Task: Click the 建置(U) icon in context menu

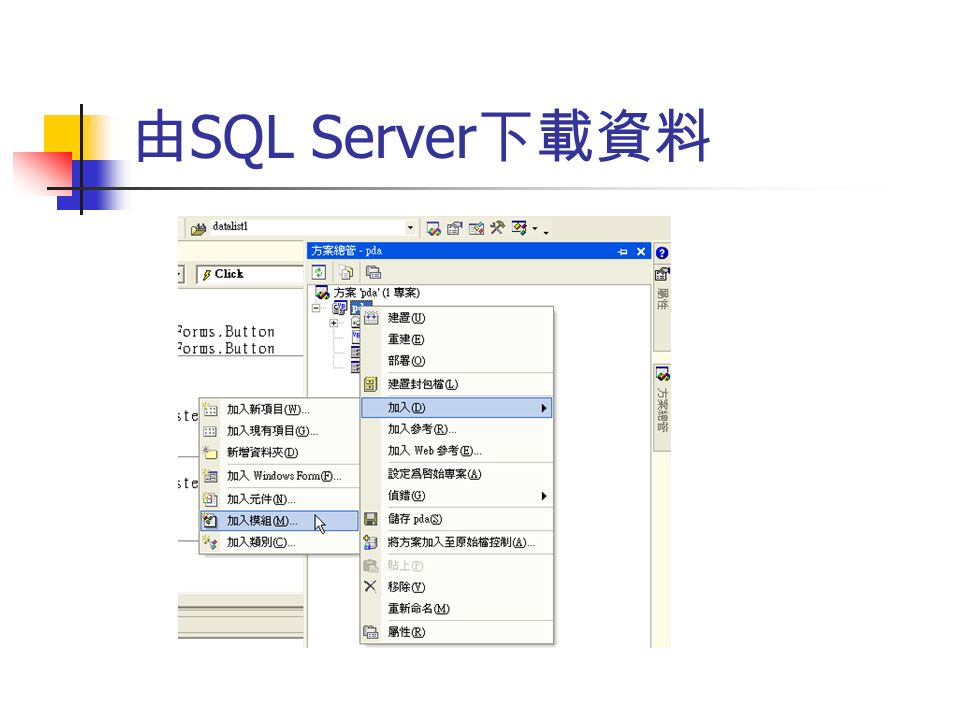Action: [x=371, y=318]
